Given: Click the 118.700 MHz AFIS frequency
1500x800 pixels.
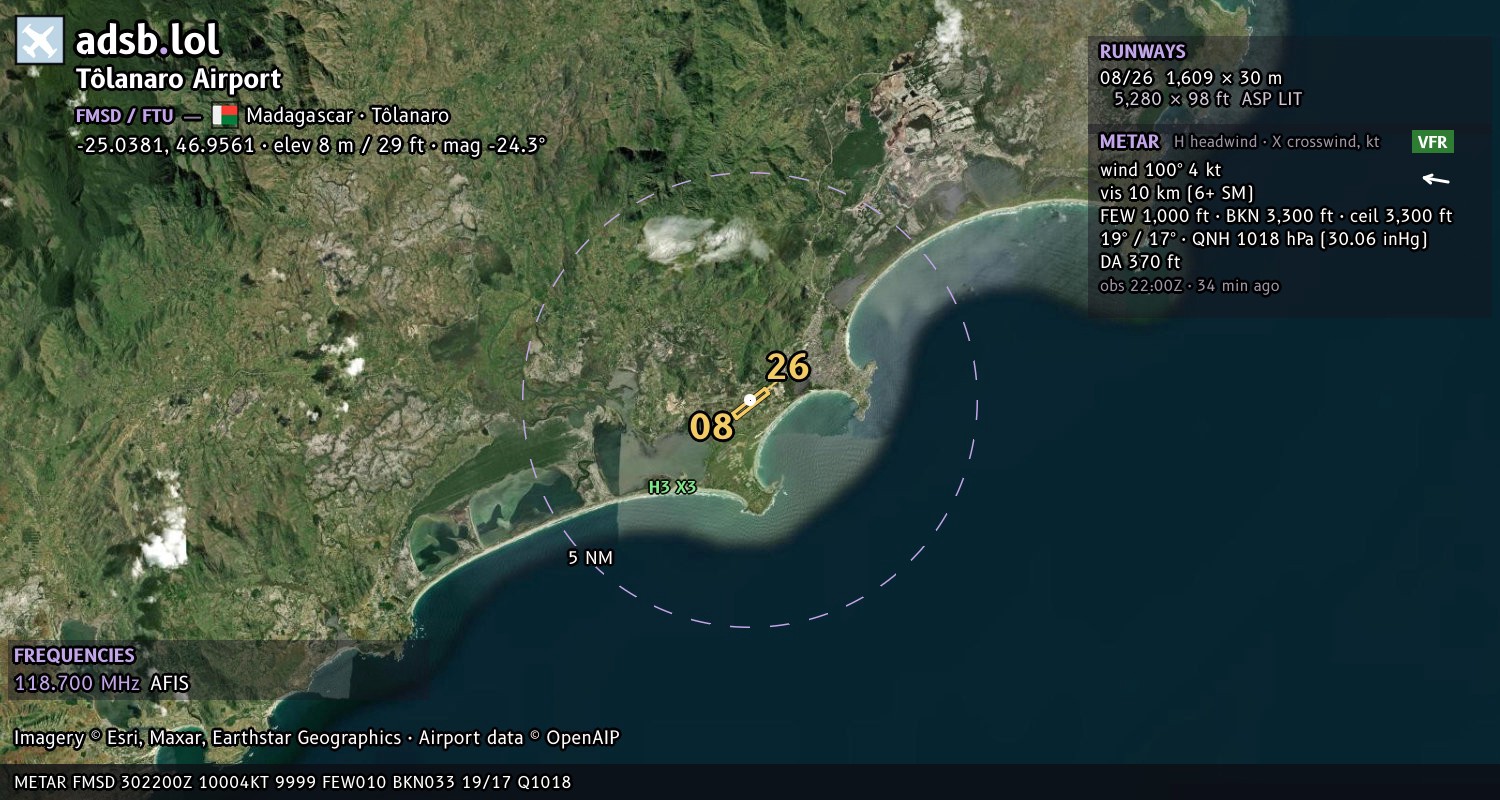Looking at the screenshot, I should click(x=101, y=684).
